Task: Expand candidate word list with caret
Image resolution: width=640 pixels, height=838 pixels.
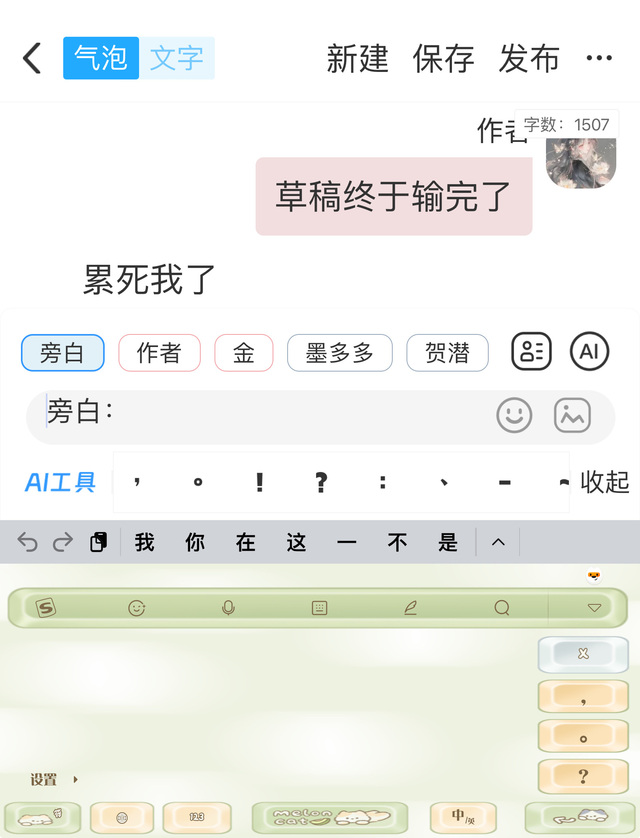Action: [x=498, y=542]
